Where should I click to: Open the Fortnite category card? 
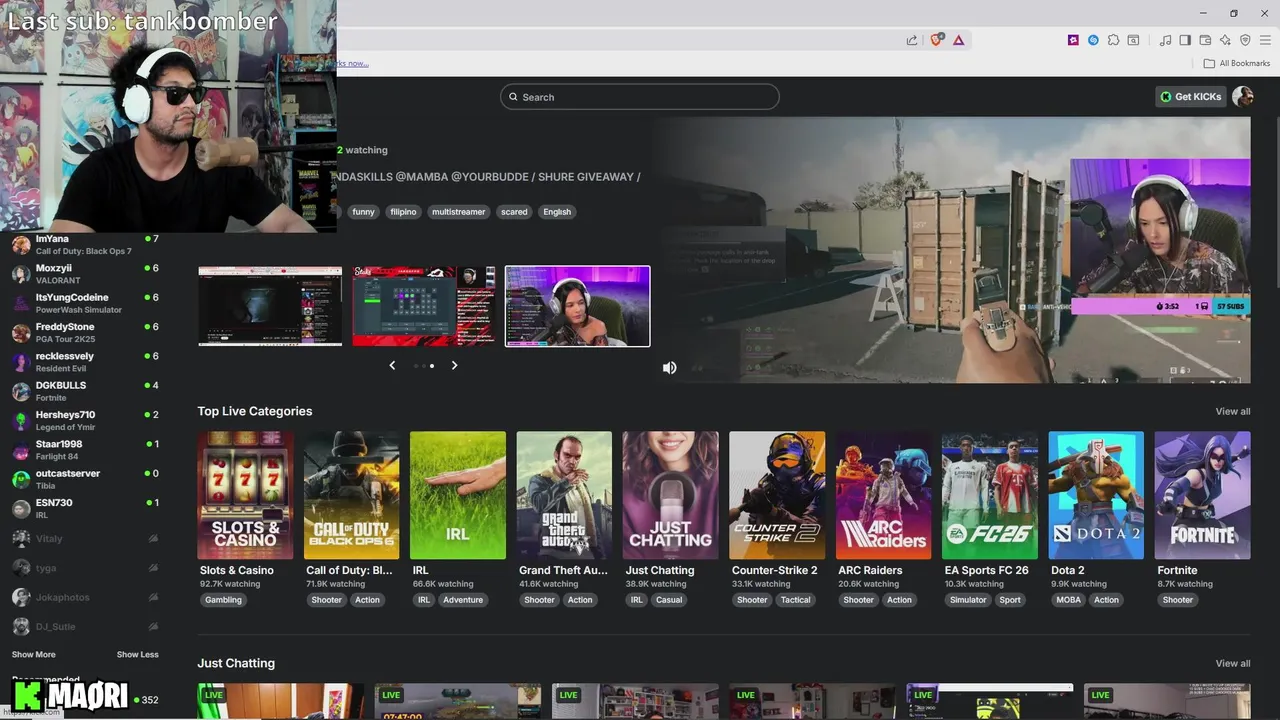point(1202,495)
